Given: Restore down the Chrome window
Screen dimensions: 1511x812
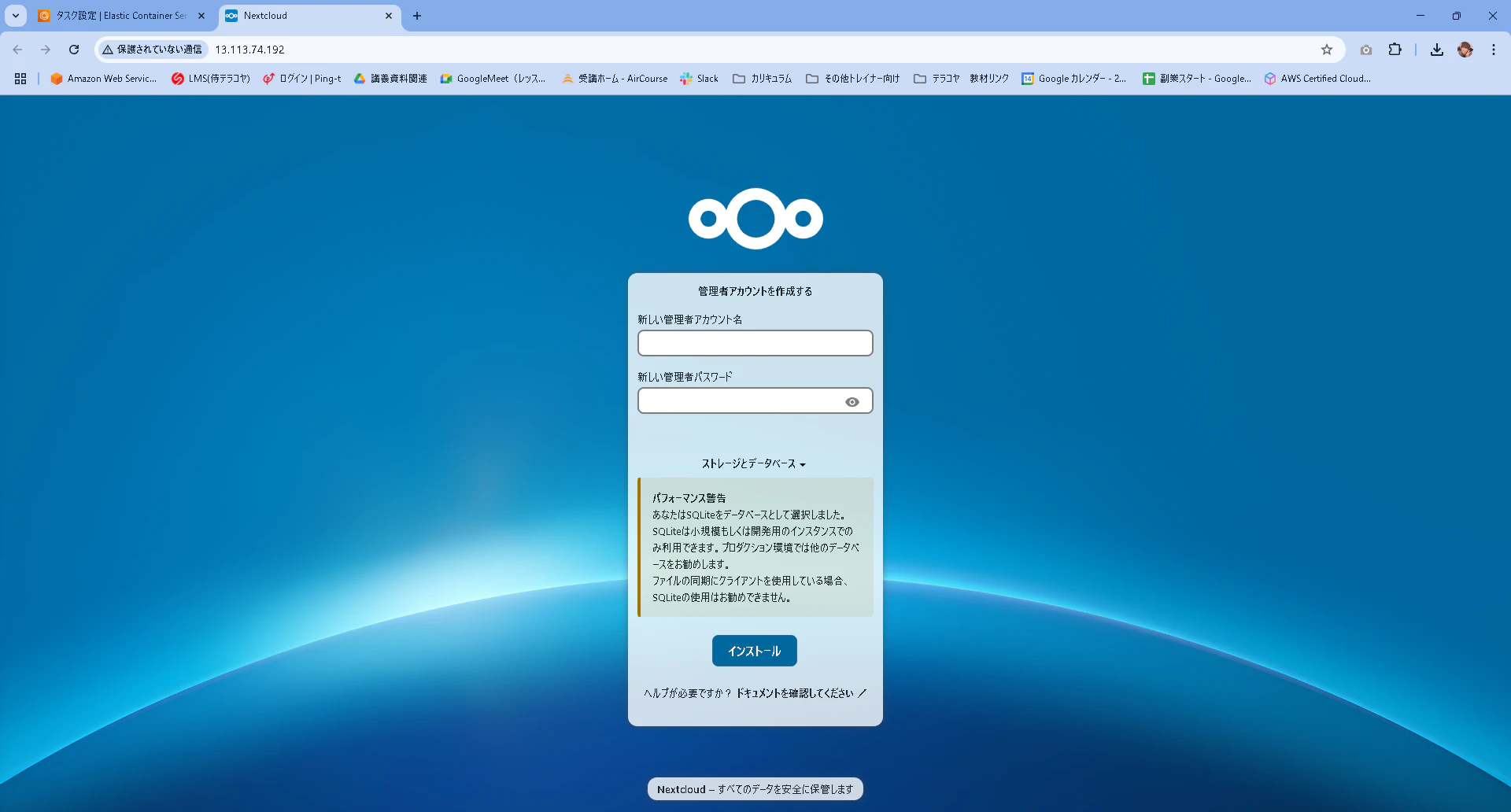Looking at the screenshot, I should point(1457,16).
